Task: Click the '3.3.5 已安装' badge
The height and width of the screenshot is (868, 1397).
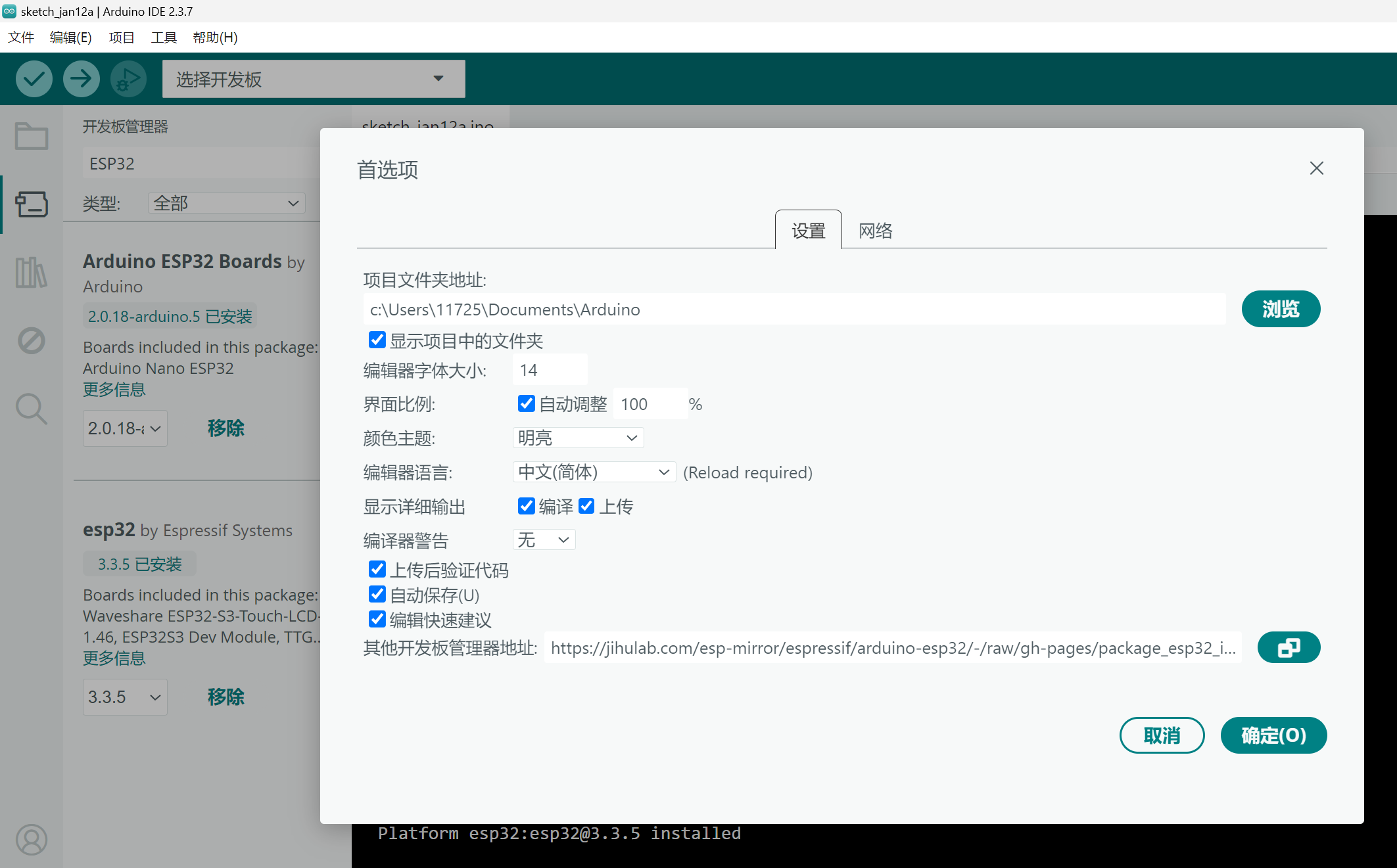Action: (139, 564)
